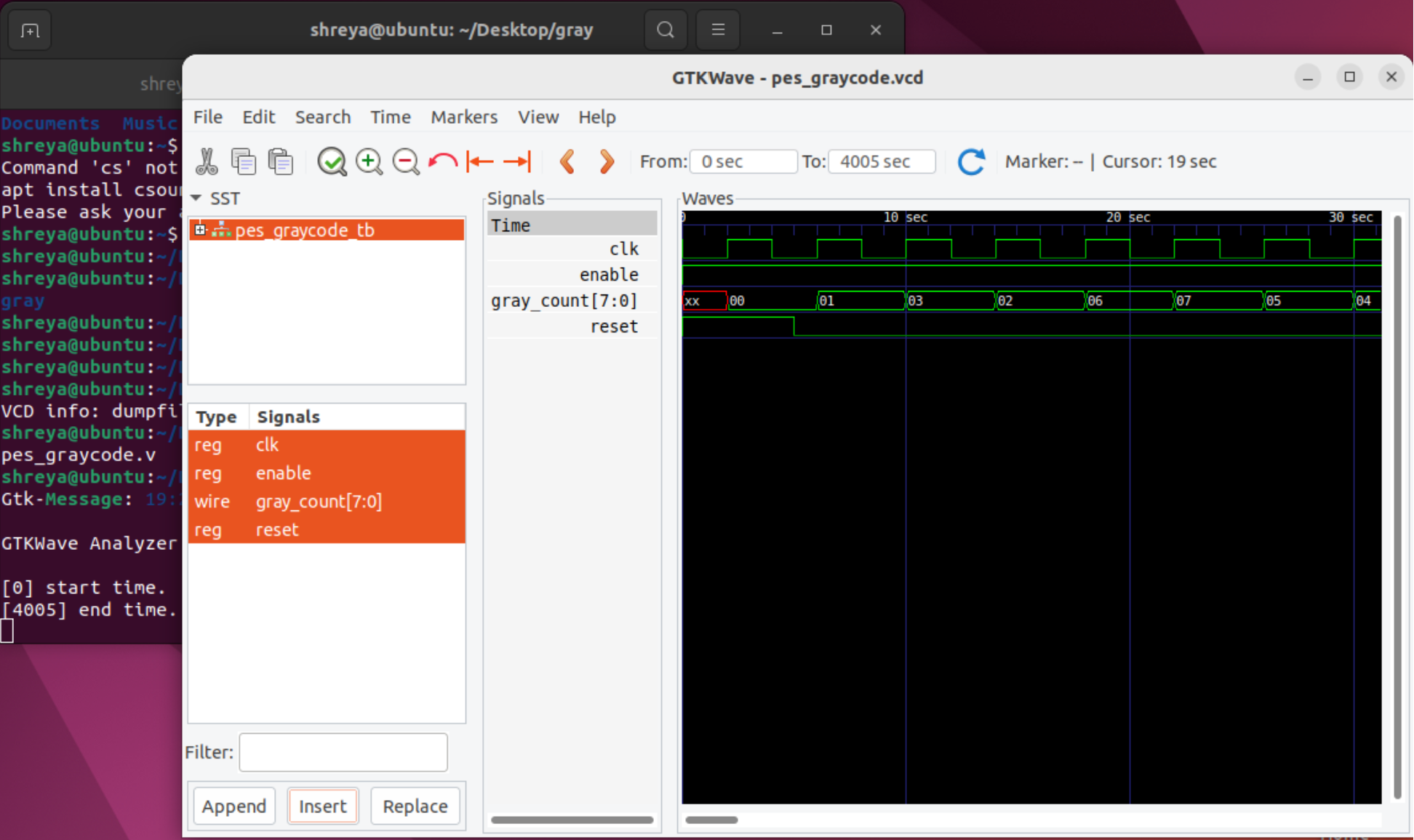The image size is (1414, 840).
Task: Click the 10 sec time ruler mark
Action: point(906,217)
